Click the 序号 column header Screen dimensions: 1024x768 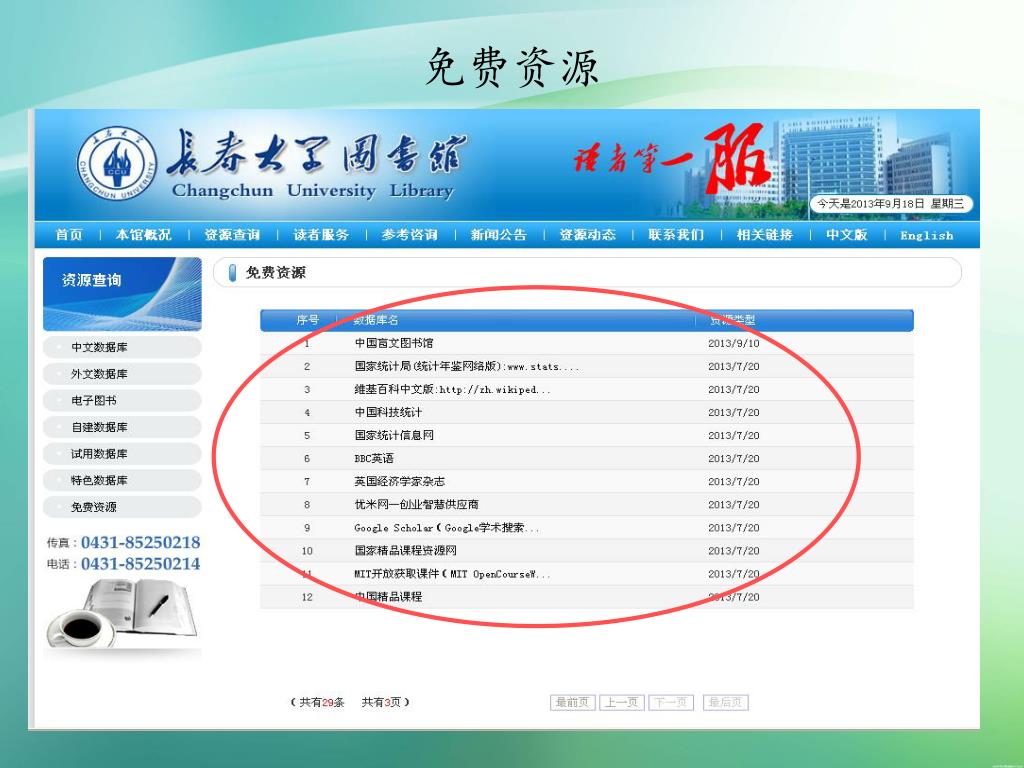click(x=308, y=320)
